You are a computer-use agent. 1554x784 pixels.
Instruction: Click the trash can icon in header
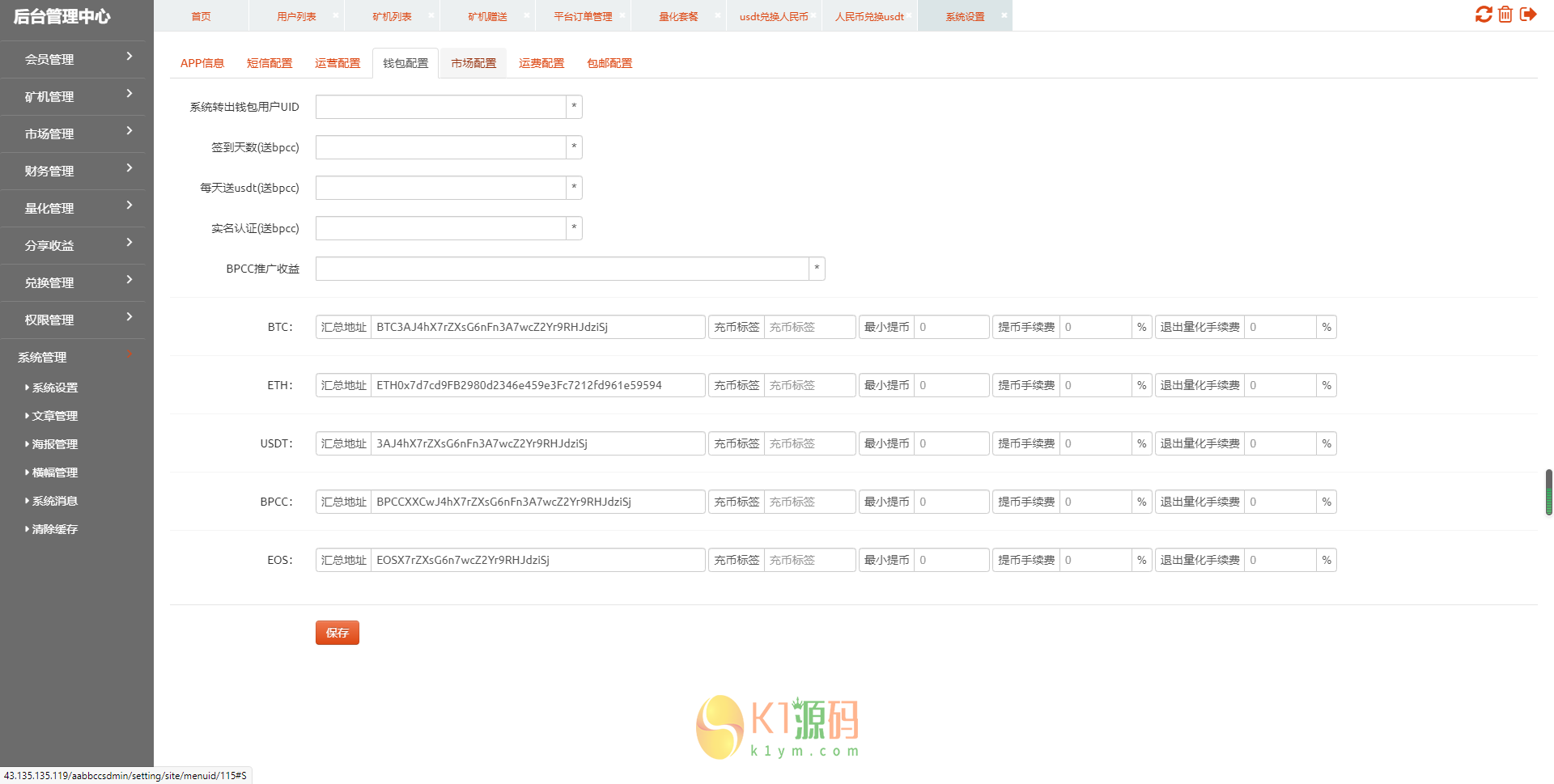coord(1505,15)
